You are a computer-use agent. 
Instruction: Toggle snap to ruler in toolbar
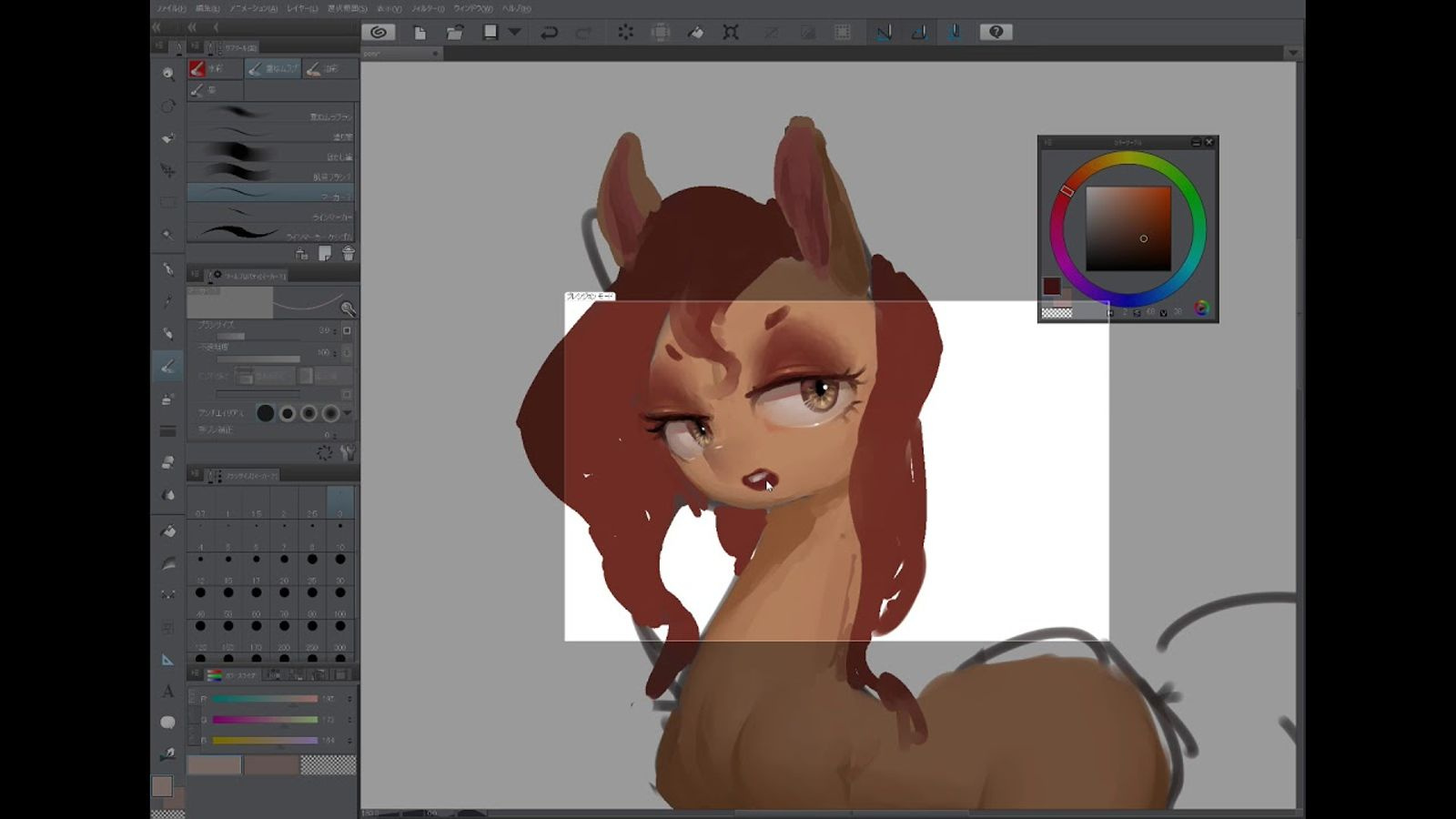click(883, 32)
